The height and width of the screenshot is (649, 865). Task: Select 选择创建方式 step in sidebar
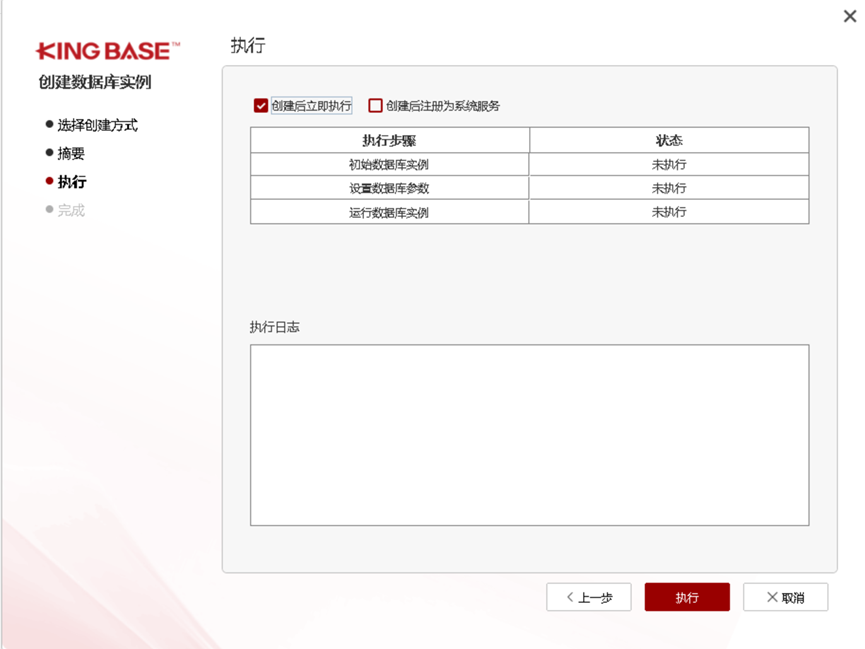pyautogui.click(x=98, y=125)
